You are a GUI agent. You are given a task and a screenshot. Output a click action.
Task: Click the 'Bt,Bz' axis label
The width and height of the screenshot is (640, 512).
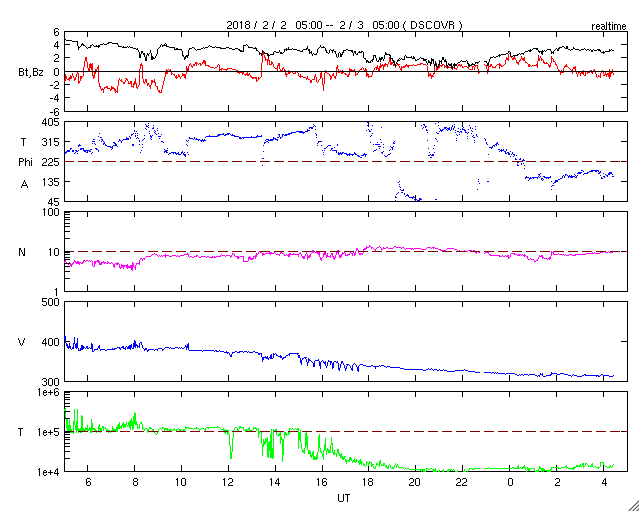[31, 74]
